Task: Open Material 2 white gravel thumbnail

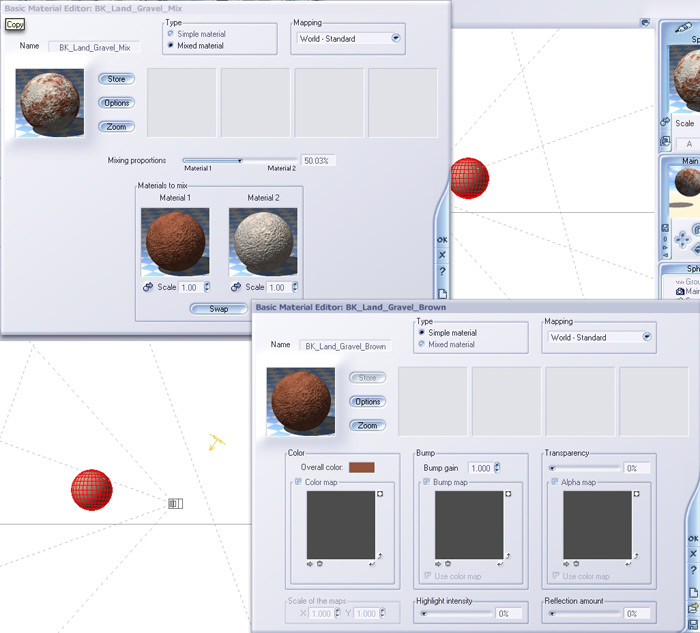Action: coord(263,242)
